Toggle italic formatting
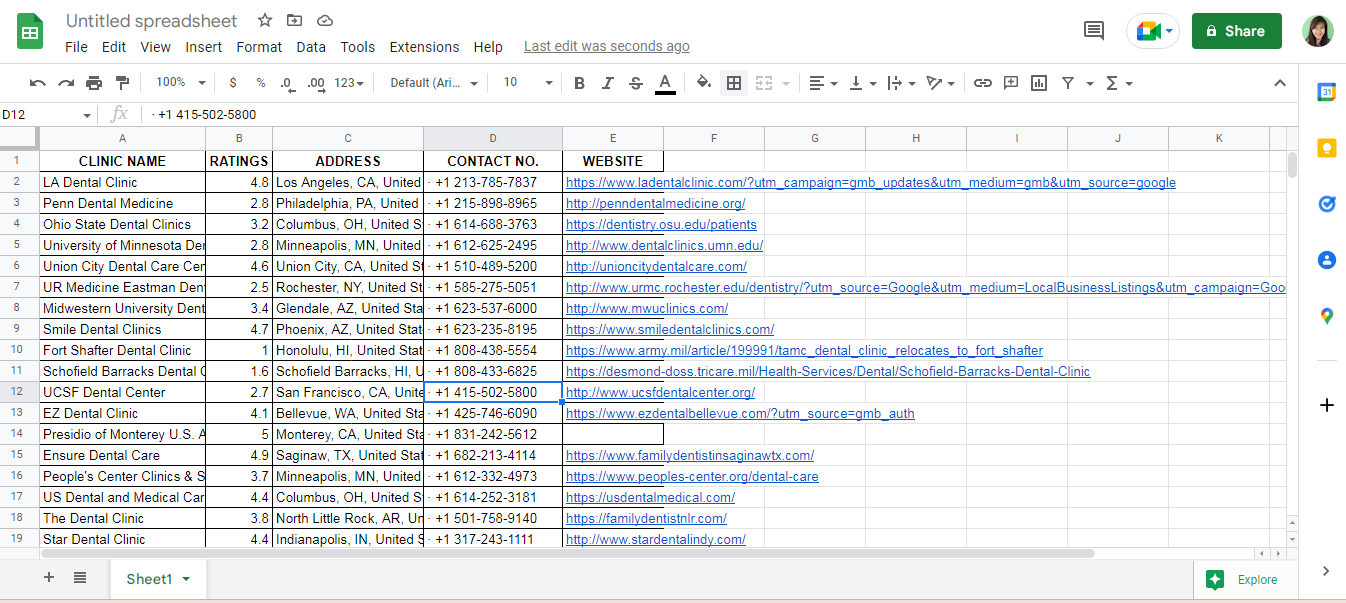 [607, 83]
